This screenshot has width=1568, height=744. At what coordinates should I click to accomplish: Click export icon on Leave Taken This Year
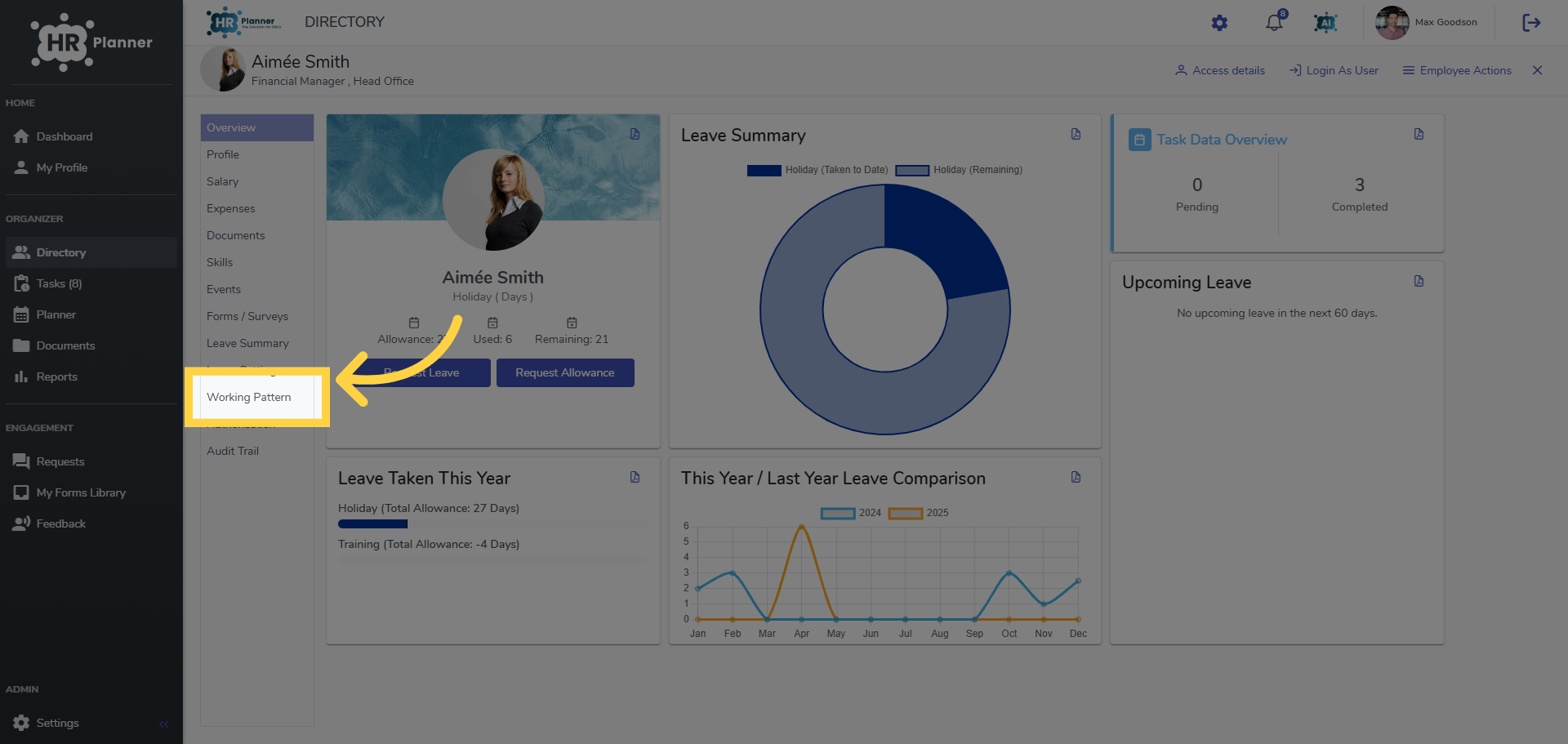635,477
